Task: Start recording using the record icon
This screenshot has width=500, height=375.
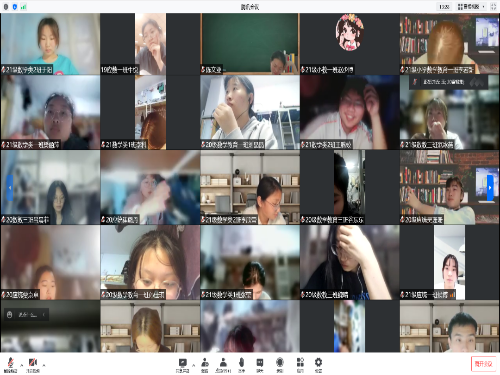Action: point(280,365)
